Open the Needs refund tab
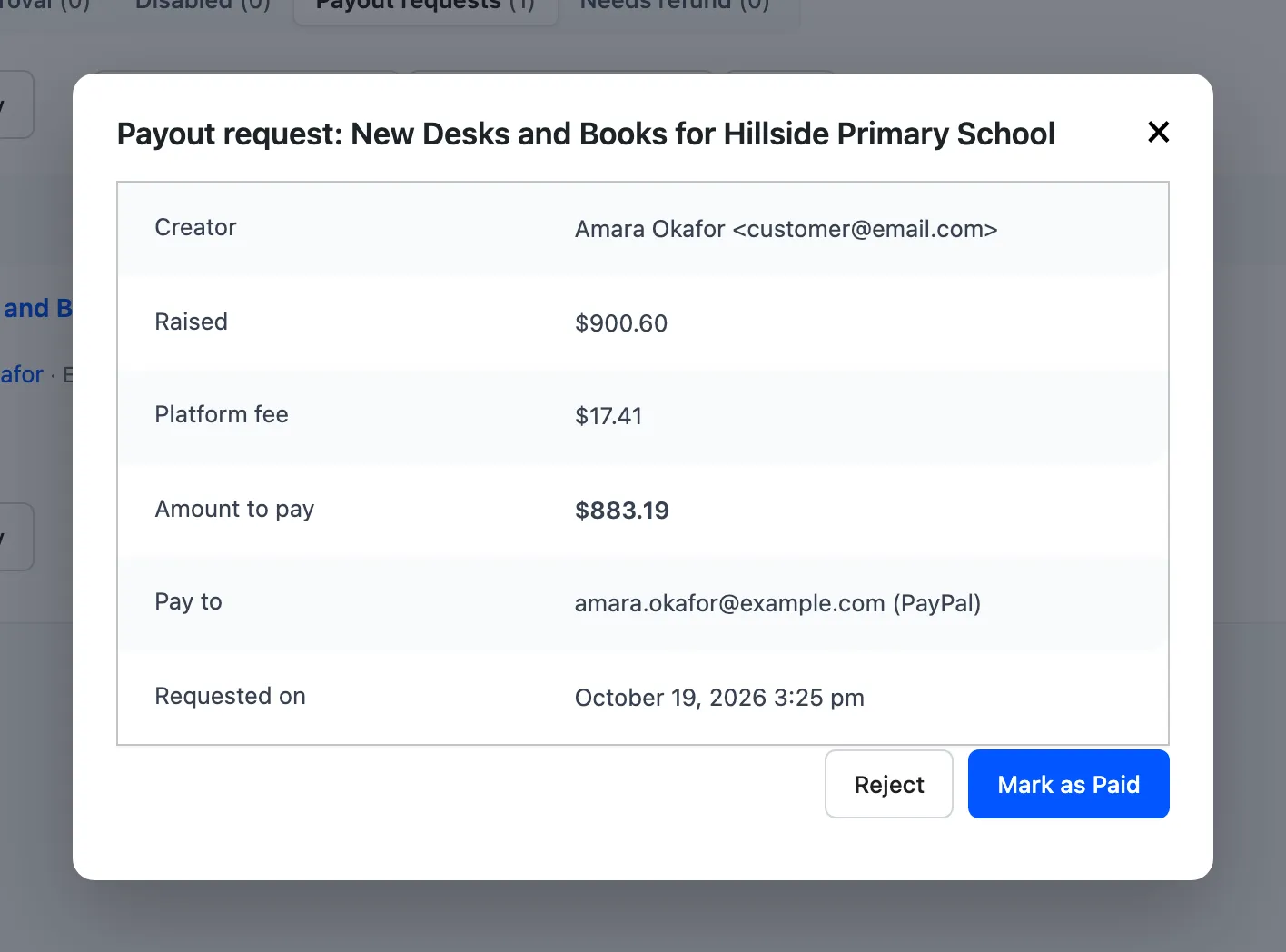The height and width of the screenshot is (952, 1286). click(x=675, y=5)
